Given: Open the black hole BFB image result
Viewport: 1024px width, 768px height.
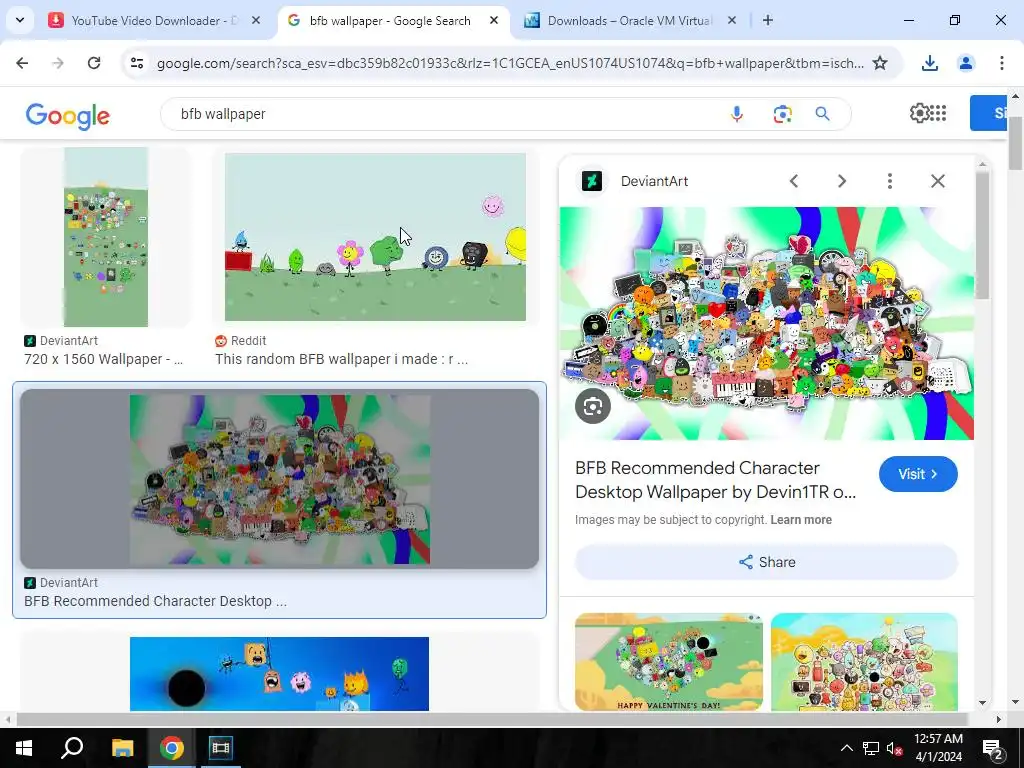Looking at the screenshot, I should pyautogui.click(x=280, y=673).
